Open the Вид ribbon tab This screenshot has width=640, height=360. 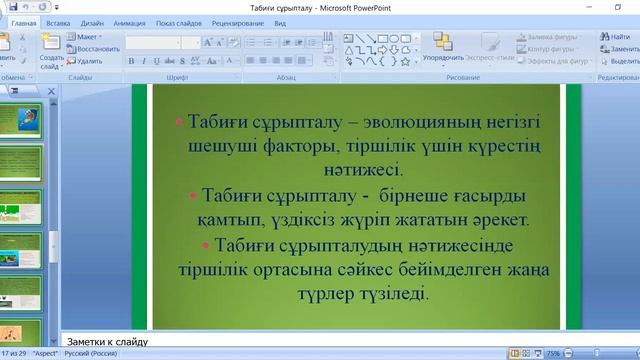[x=280, y=23]
